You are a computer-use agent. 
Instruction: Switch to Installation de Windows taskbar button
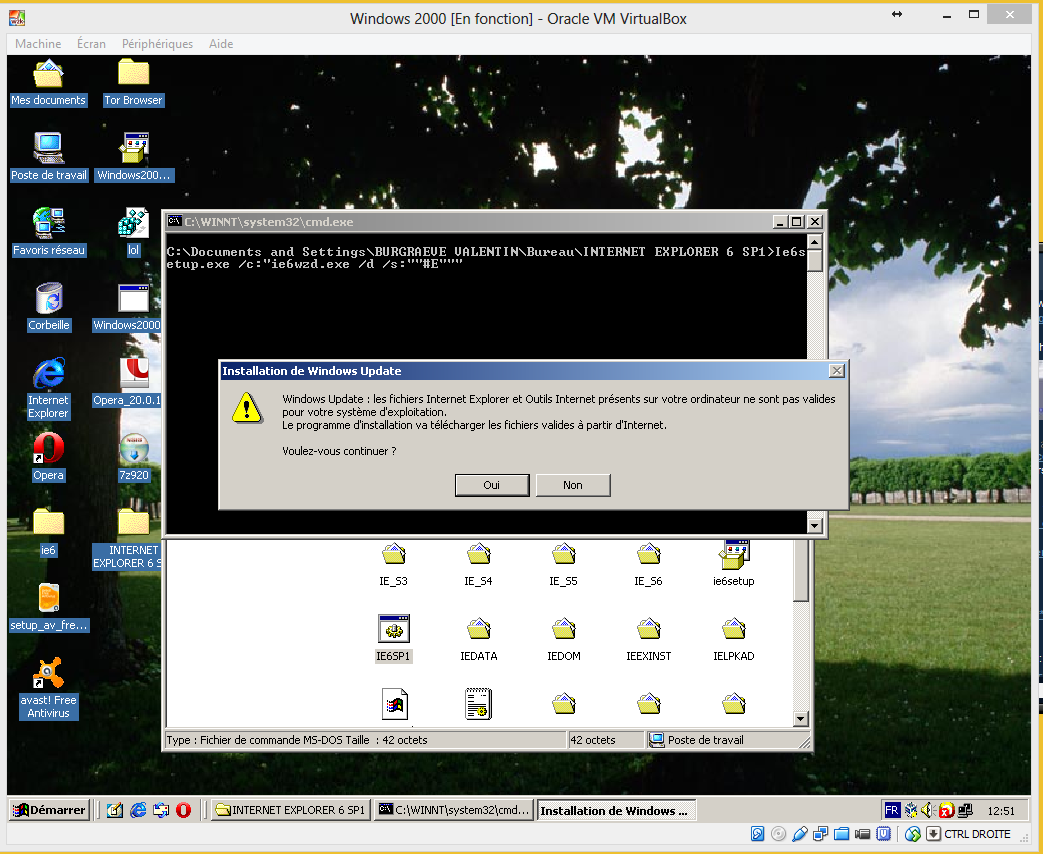617,810
